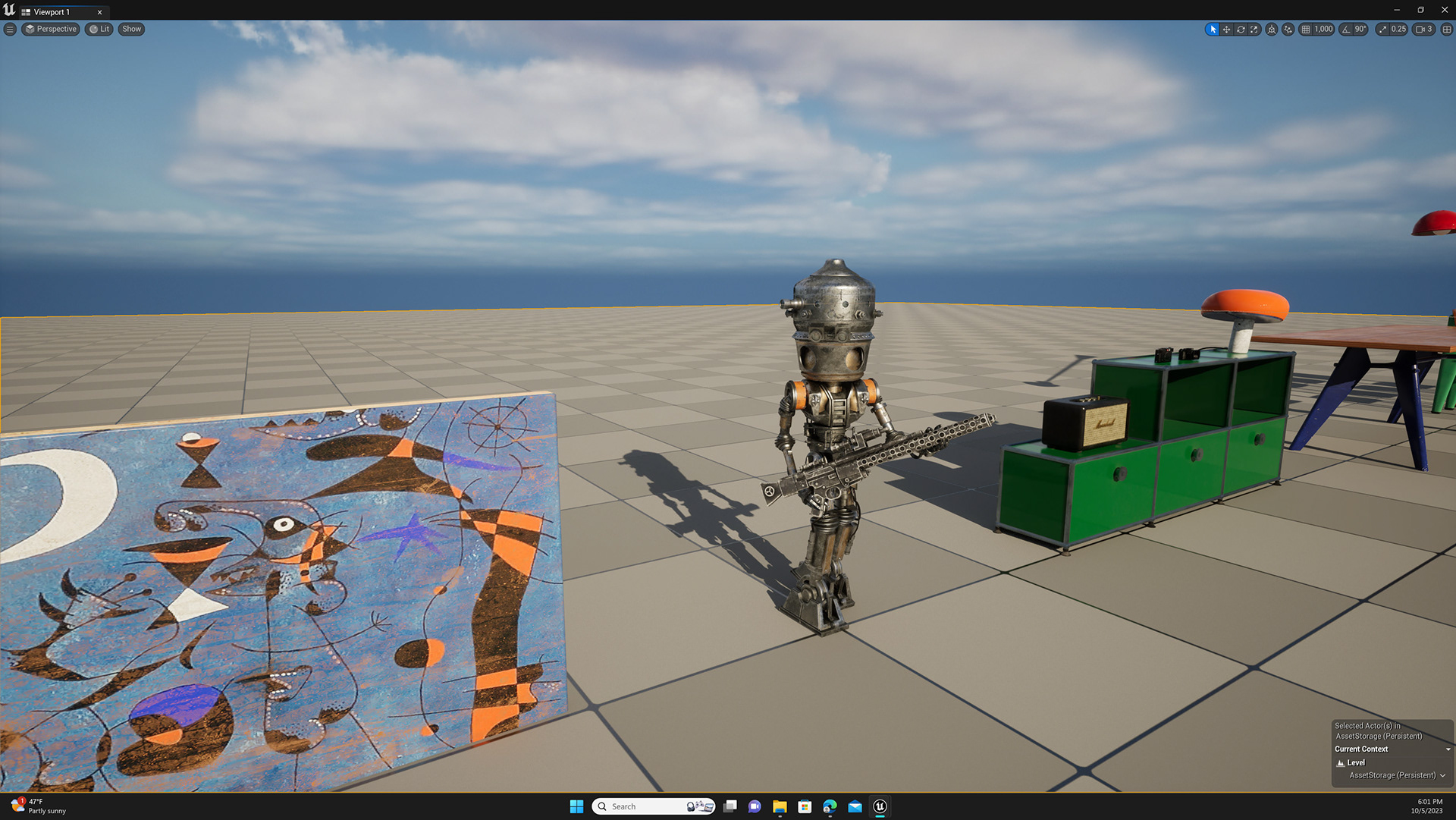Screen dimensions: 1456x820
Task: Click the taskbar Search box
Action: [x=654, y=806]
